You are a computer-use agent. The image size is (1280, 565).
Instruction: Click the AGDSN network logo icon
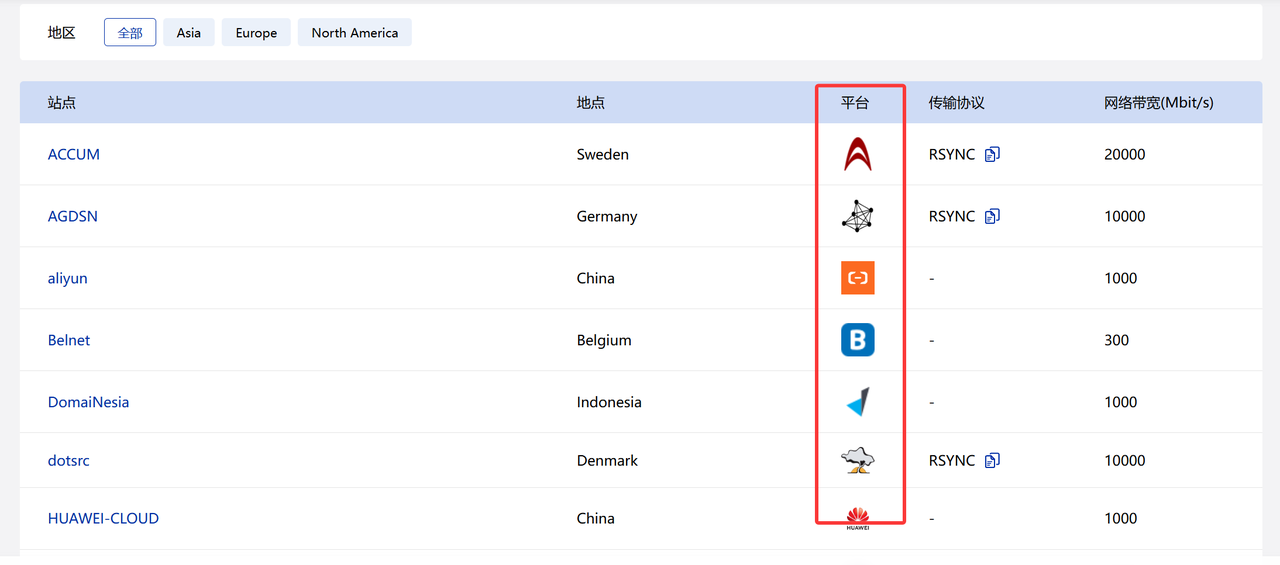tap(858, 216)
